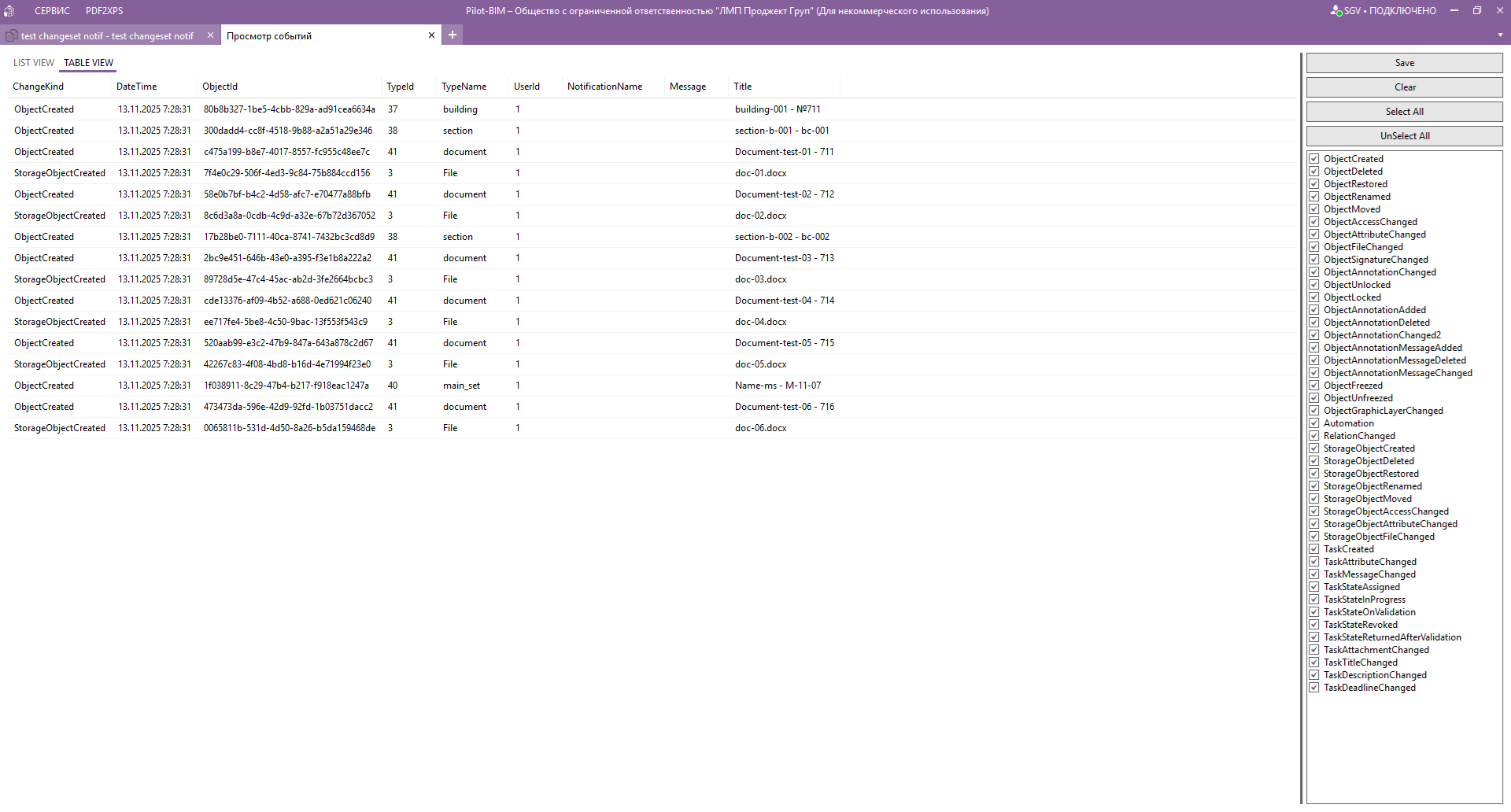Screen dimensions: 1511x812
Task: Minimize the Pilot-BIM window
Action: (1454, 11)
